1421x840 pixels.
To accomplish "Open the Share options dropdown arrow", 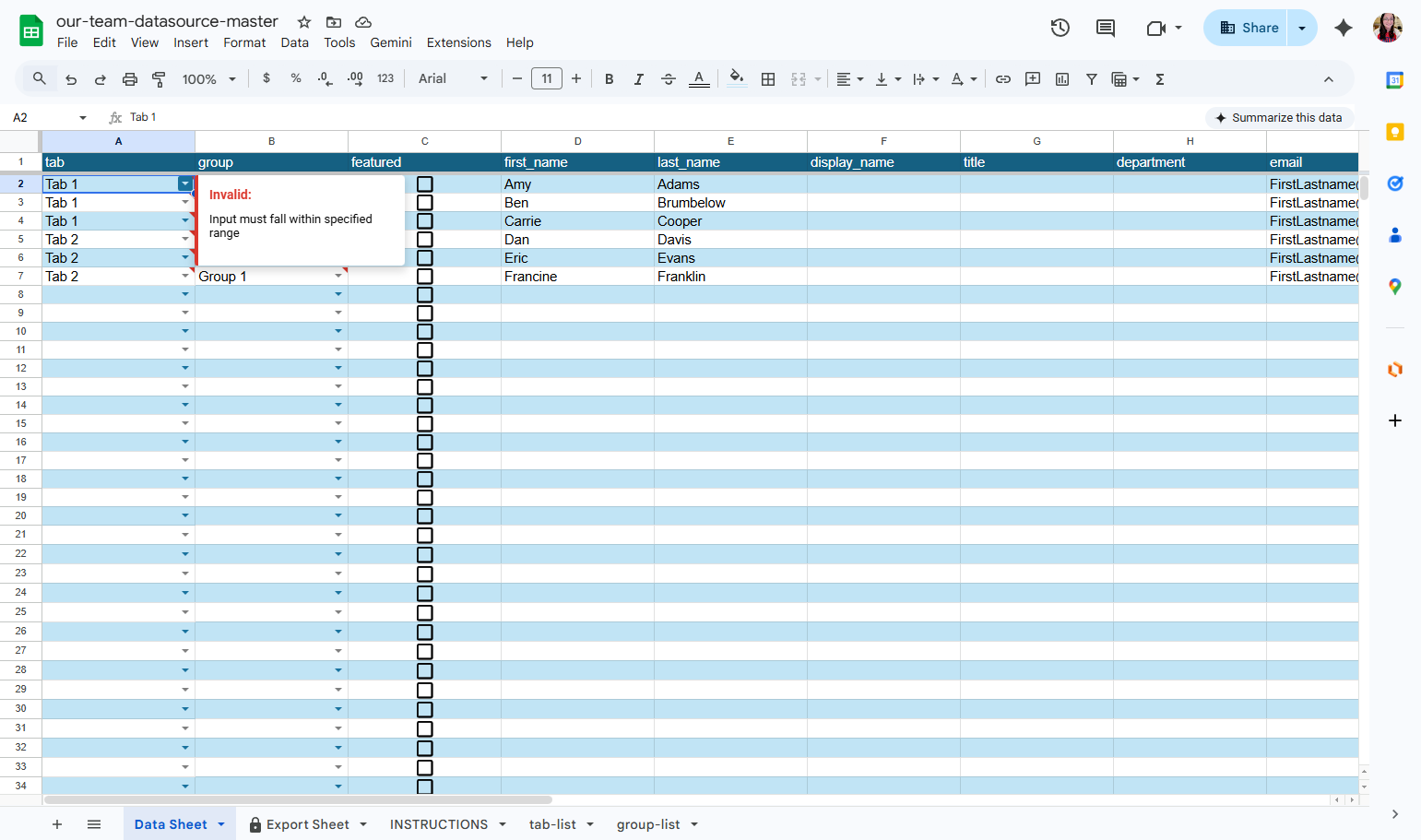I will click(x=1302, y=28).
